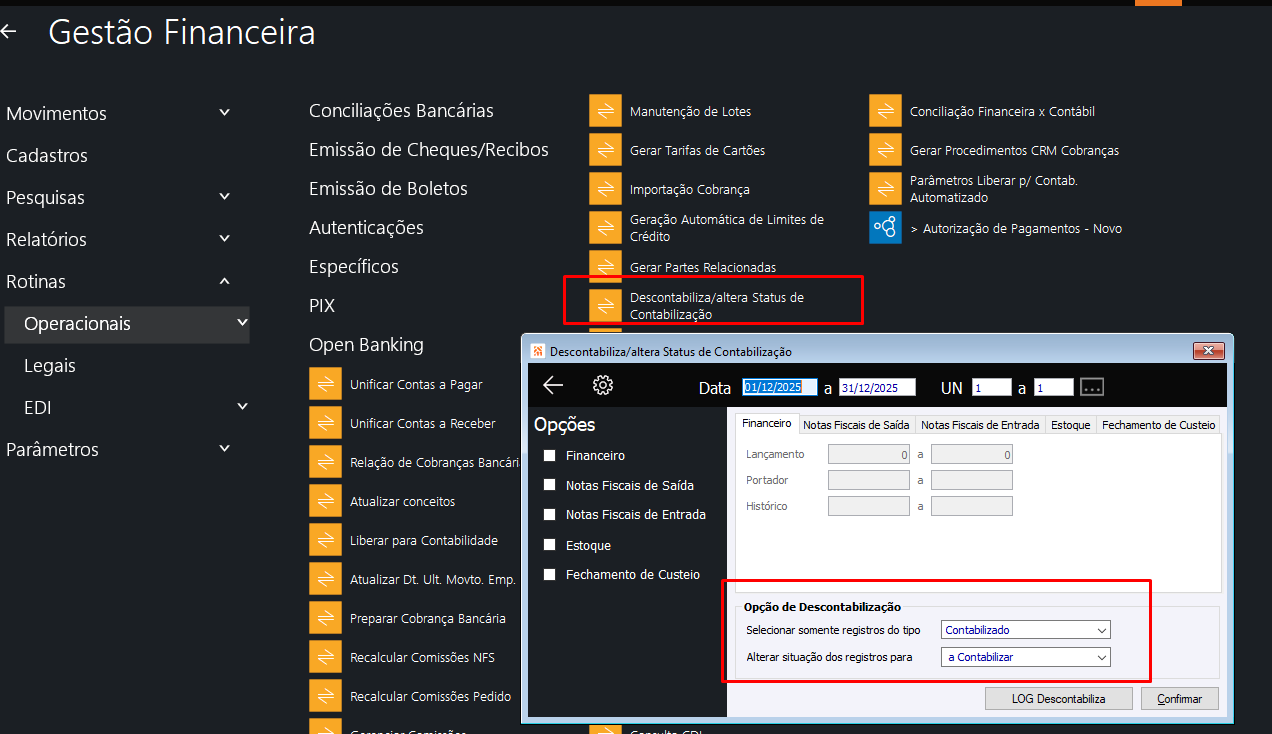Check the Financeiro option
The width and height of the screenshot is (1272, 734).
point(549,455)
